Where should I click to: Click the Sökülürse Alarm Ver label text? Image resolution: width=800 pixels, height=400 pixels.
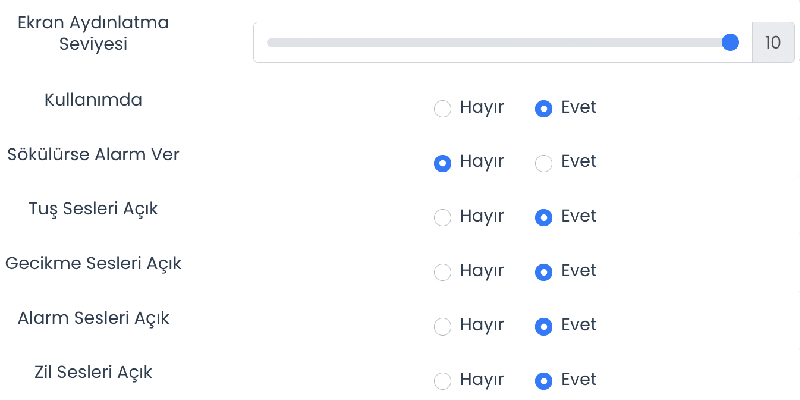pos(93,154)
